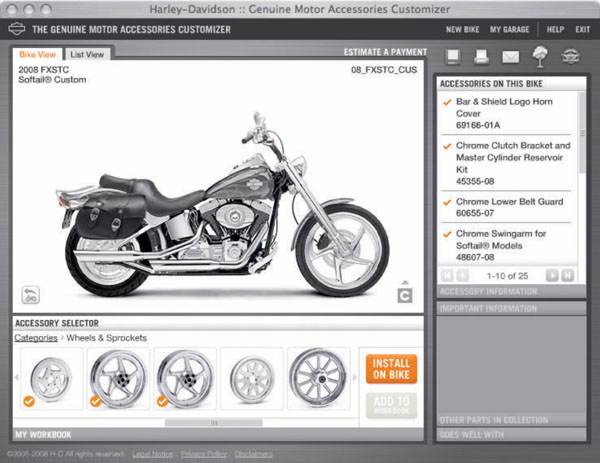Click the tree icon in toolbar

(x=540, y=56)
